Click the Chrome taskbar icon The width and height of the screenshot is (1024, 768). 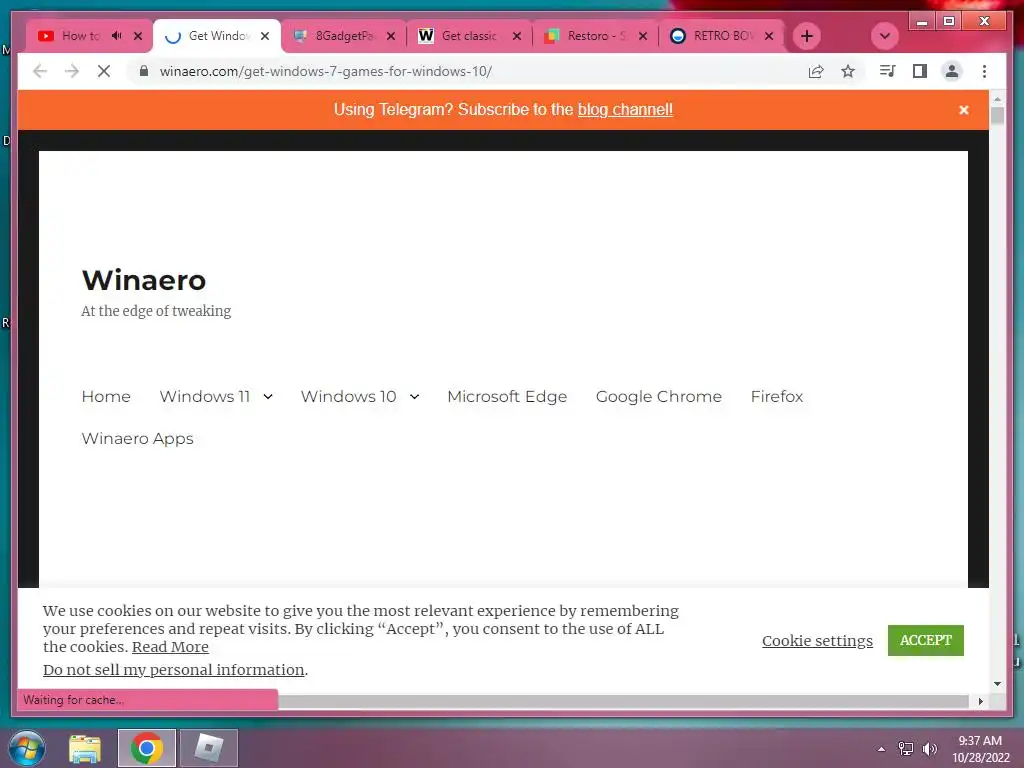tap(146, 748)
